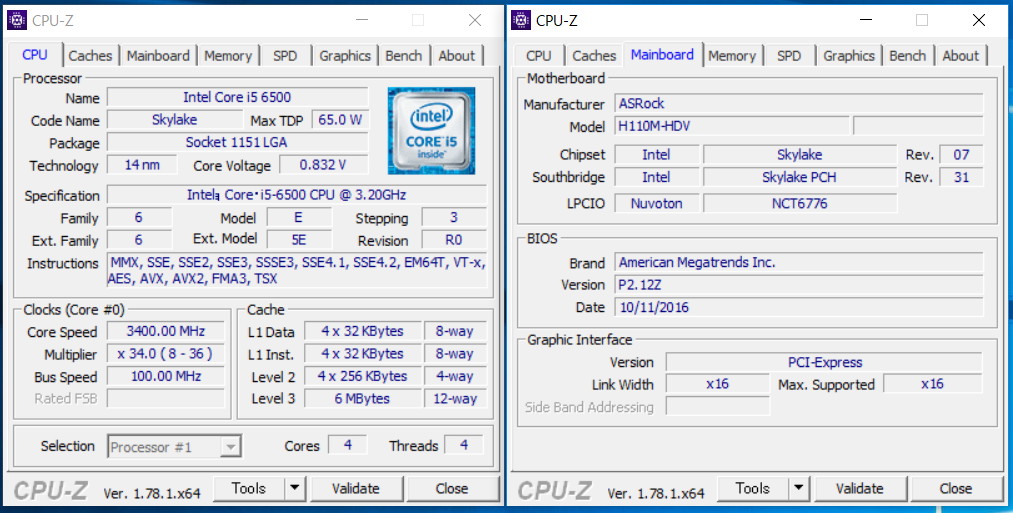Switch to Mainboard tab in left window
This screenshot has width=1013, height=513.
coord(158,56)
